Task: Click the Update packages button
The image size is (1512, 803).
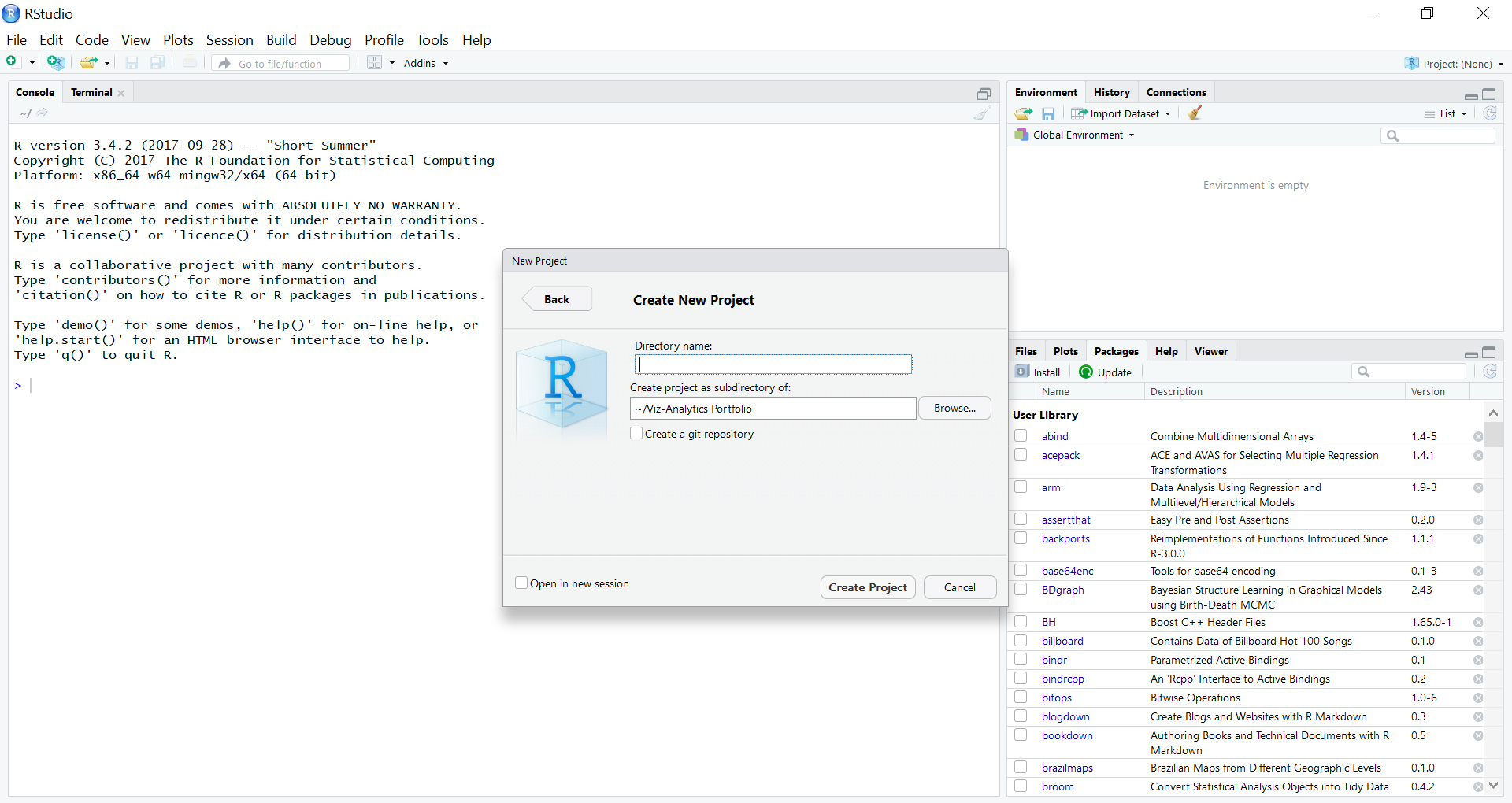Action: (x=1106, y=372)
